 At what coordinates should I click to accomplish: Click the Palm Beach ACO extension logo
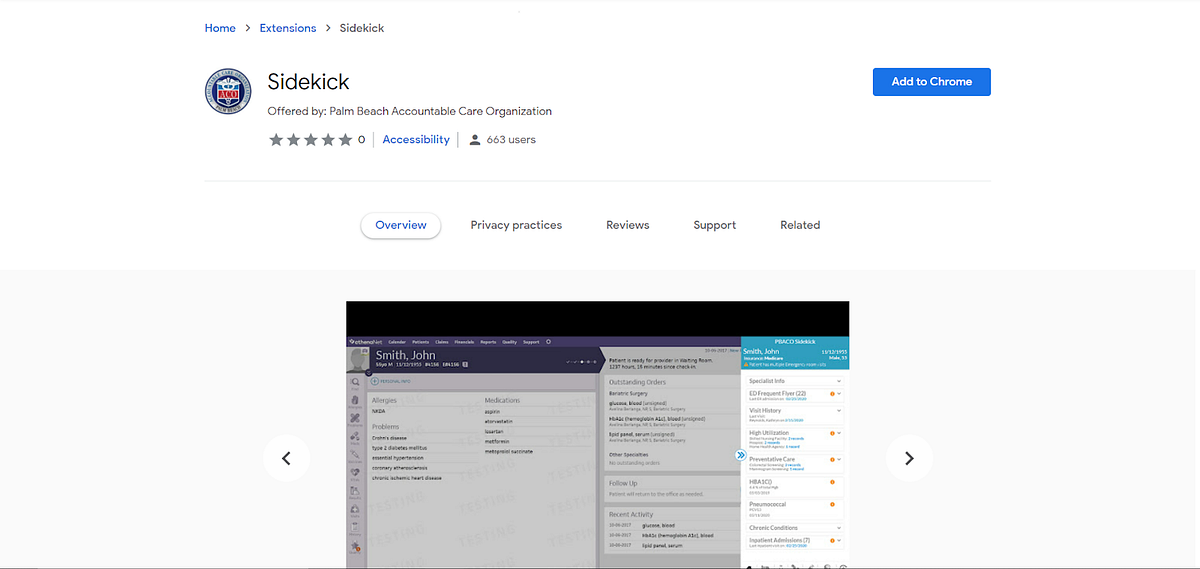[228, 92]
